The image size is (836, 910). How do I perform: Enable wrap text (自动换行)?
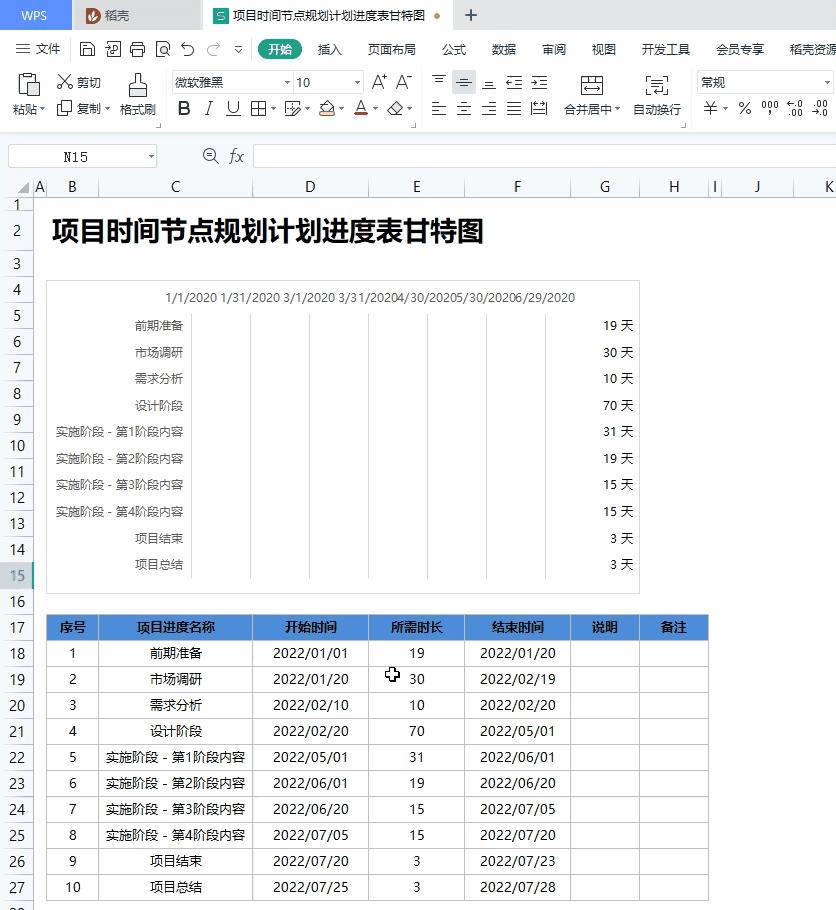pos(659,96)
